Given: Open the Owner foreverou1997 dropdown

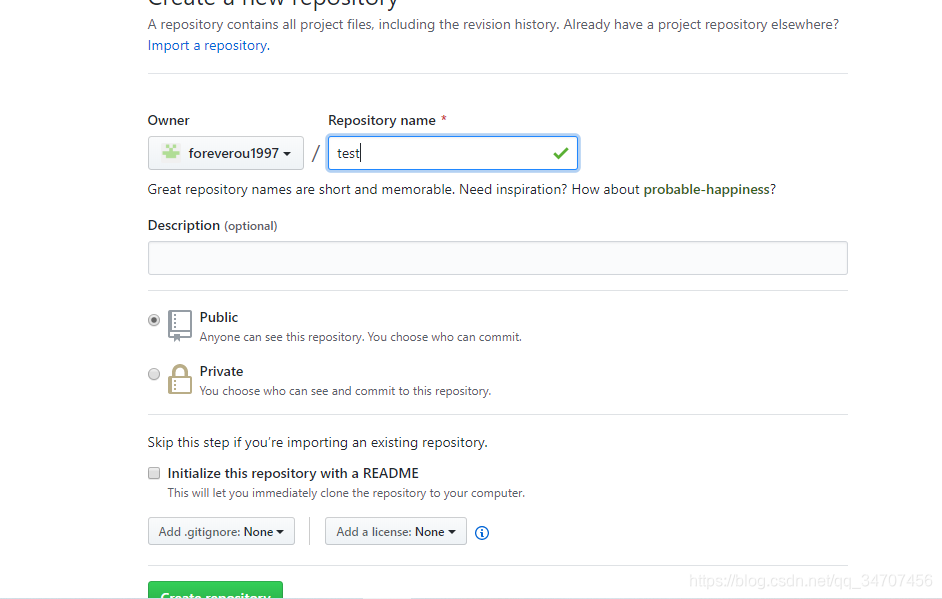Looking at the screenshot, I should [226, 153].
